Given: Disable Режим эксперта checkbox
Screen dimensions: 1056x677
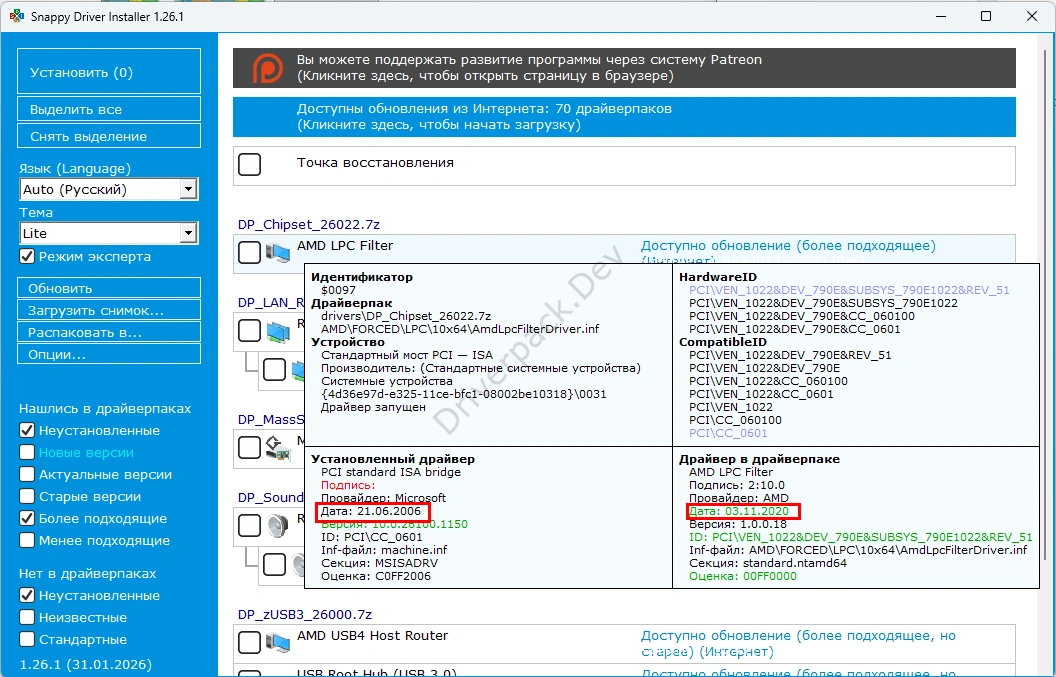Looking at the screenshot, I should pyautogui.click(x=27, y=256).
